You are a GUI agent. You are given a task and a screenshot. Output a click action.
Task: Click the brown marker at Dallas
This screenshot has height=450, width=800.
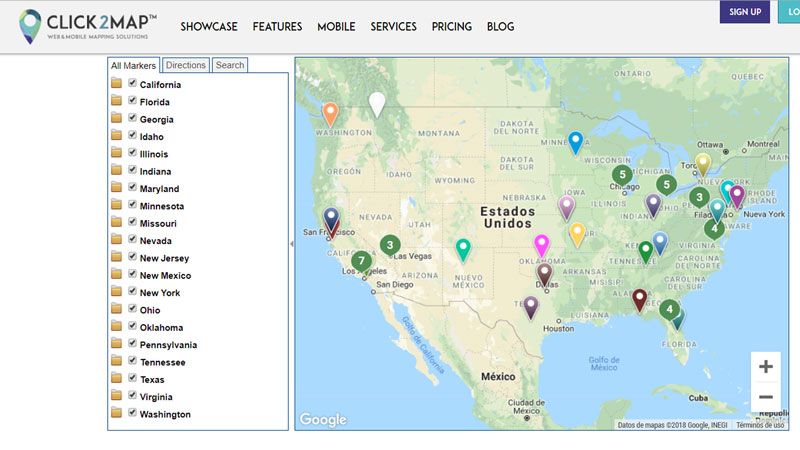point(544,273)
